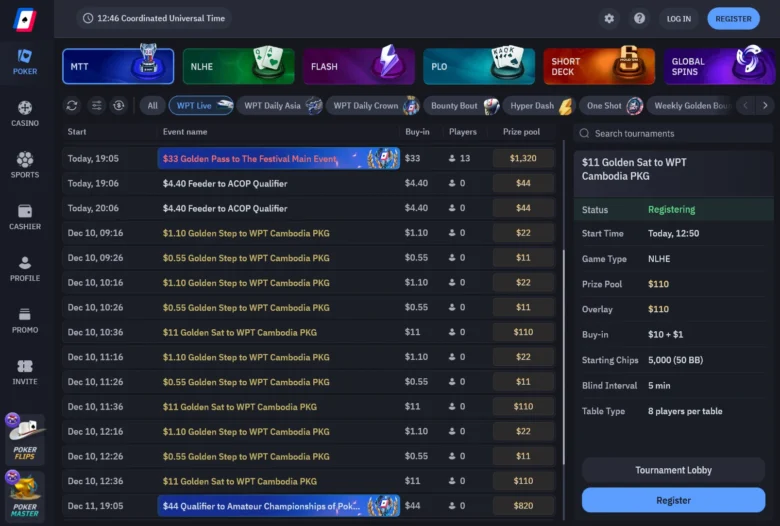Viewport: 780px width, 526px height.
Task: Switch to the MTT game tab
Action: coord(118,66)
